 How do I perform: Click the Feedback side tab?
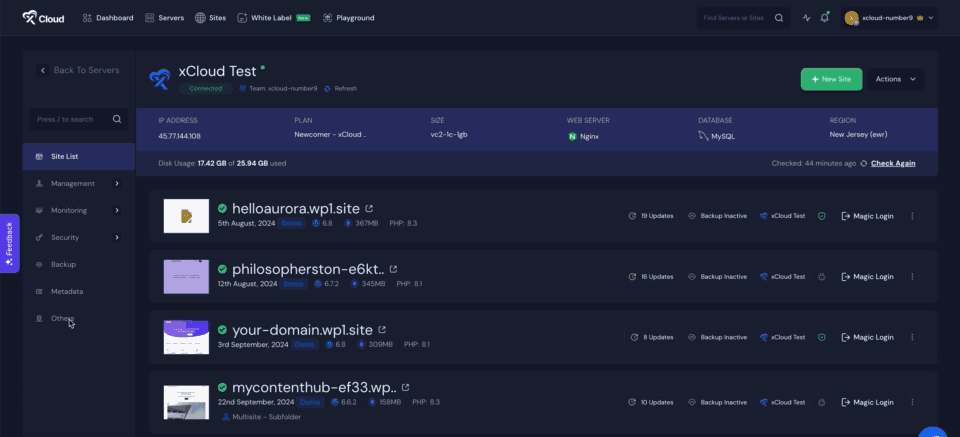tap(9, 245)
